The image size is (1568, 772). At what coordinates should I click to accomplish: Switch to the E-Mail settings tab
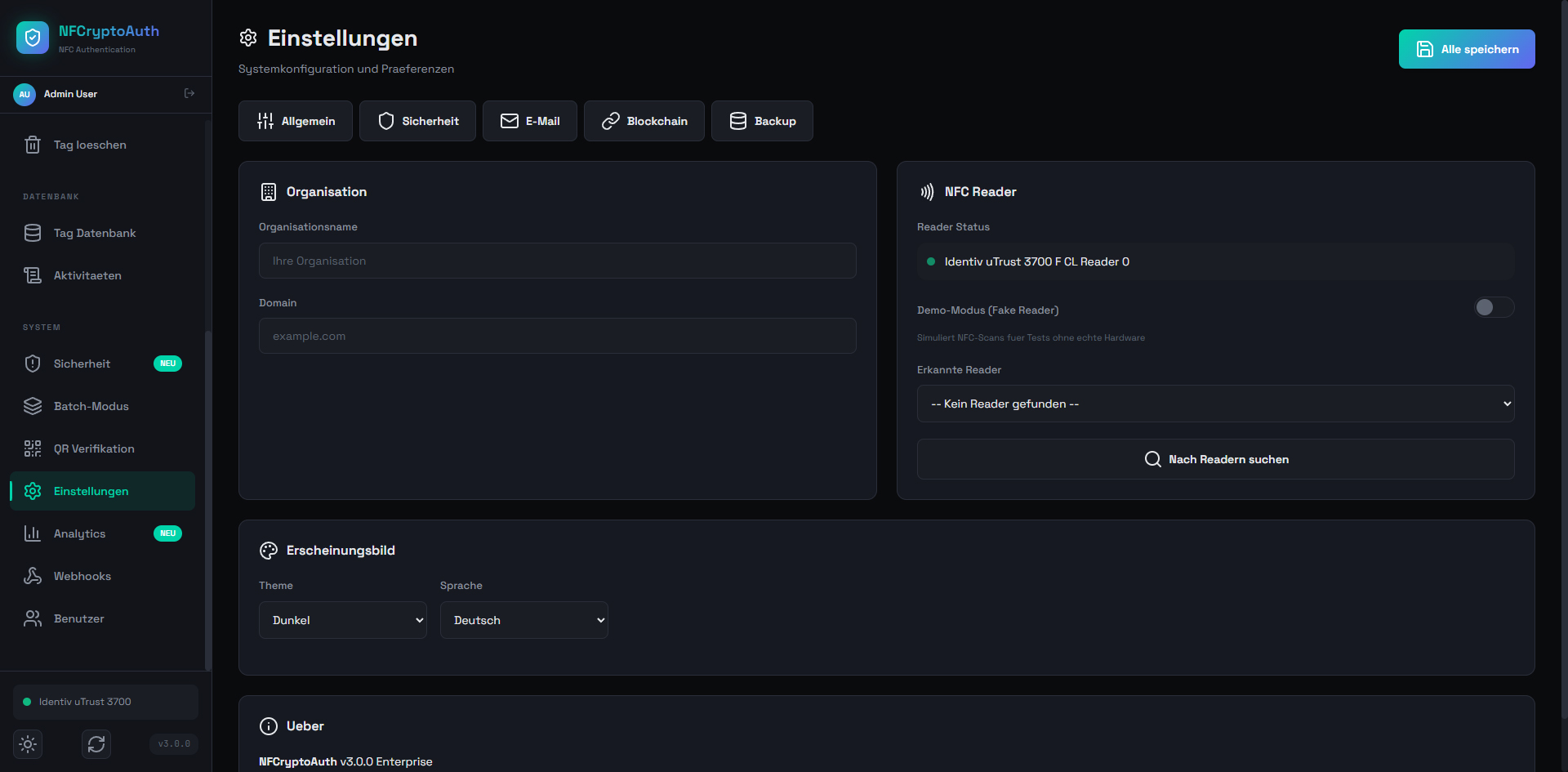click(x=529, y=121)
